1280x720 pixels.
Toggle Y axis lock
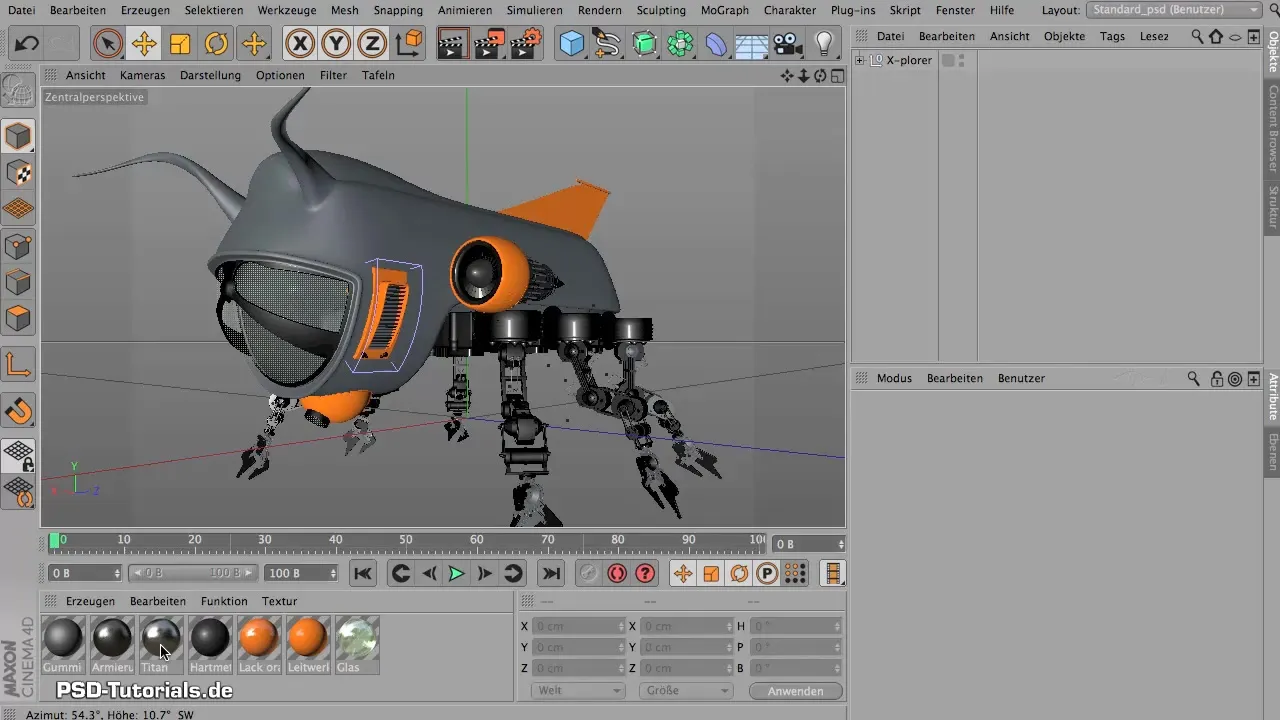point(336,44)
